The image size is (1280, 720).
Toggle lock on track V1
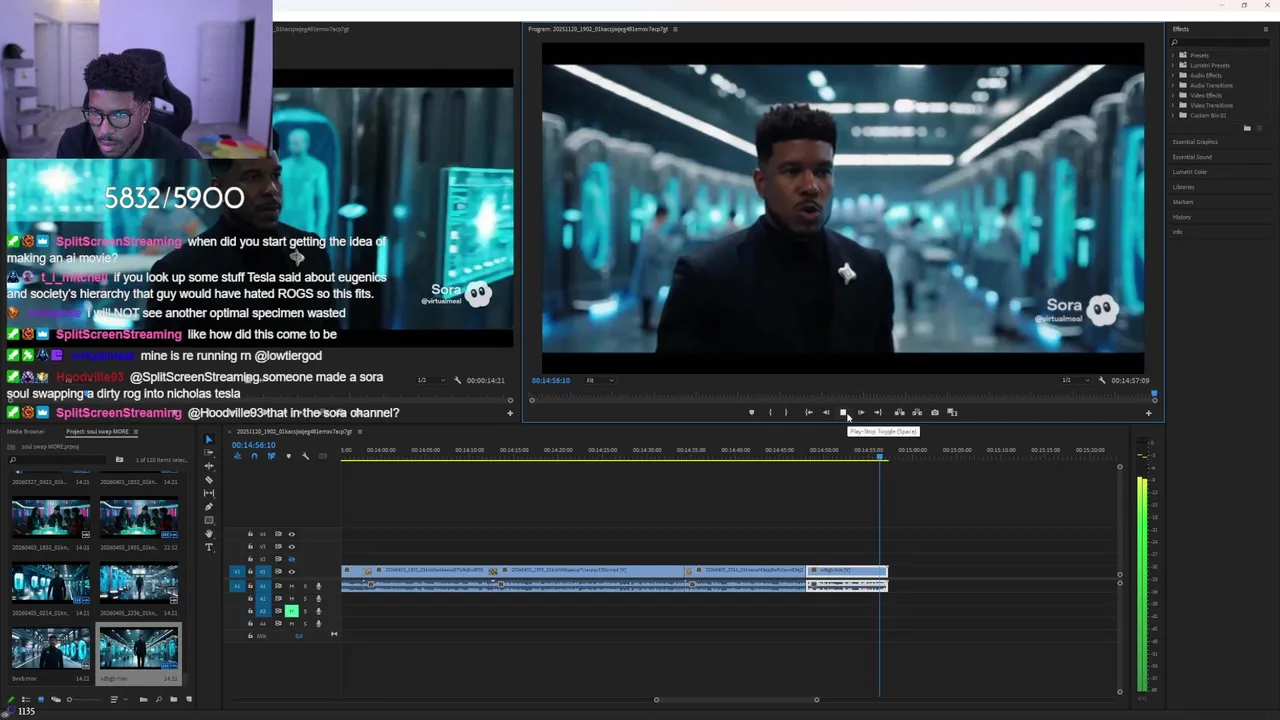tap(250, 572)
